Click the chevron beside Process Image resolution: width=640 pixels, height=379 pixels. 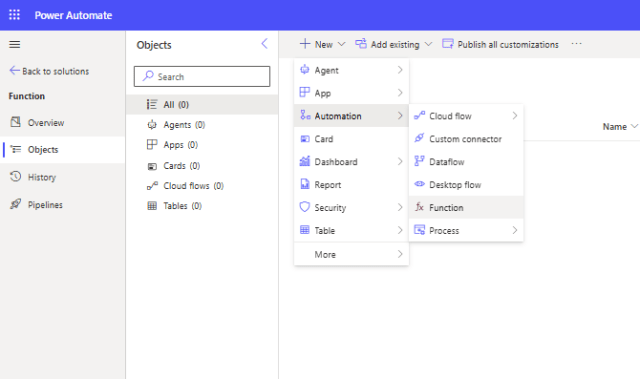515,230
